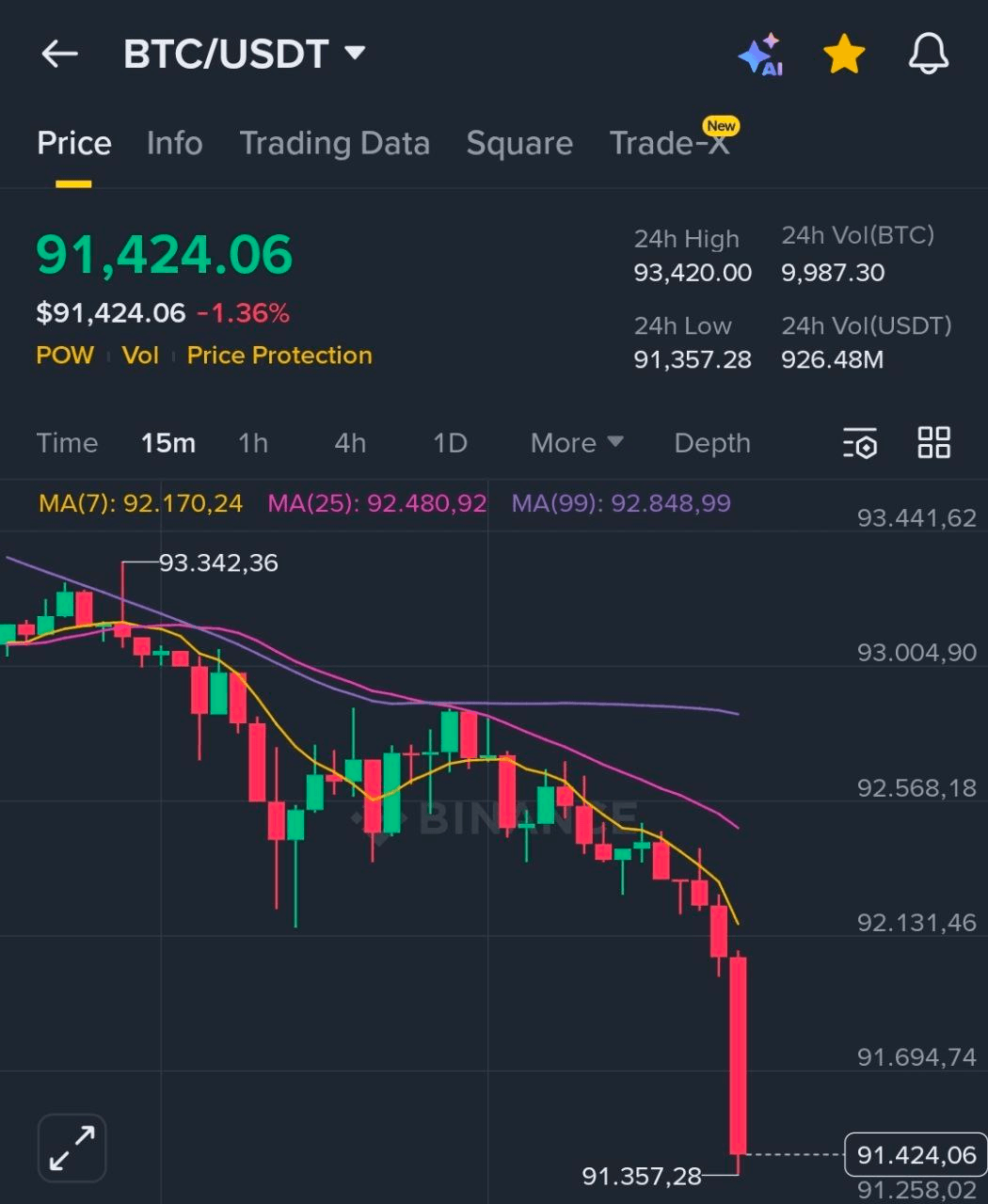The image size is (988, 1204).
Task: Select the 1h chart interval
Action: [253, 443]
